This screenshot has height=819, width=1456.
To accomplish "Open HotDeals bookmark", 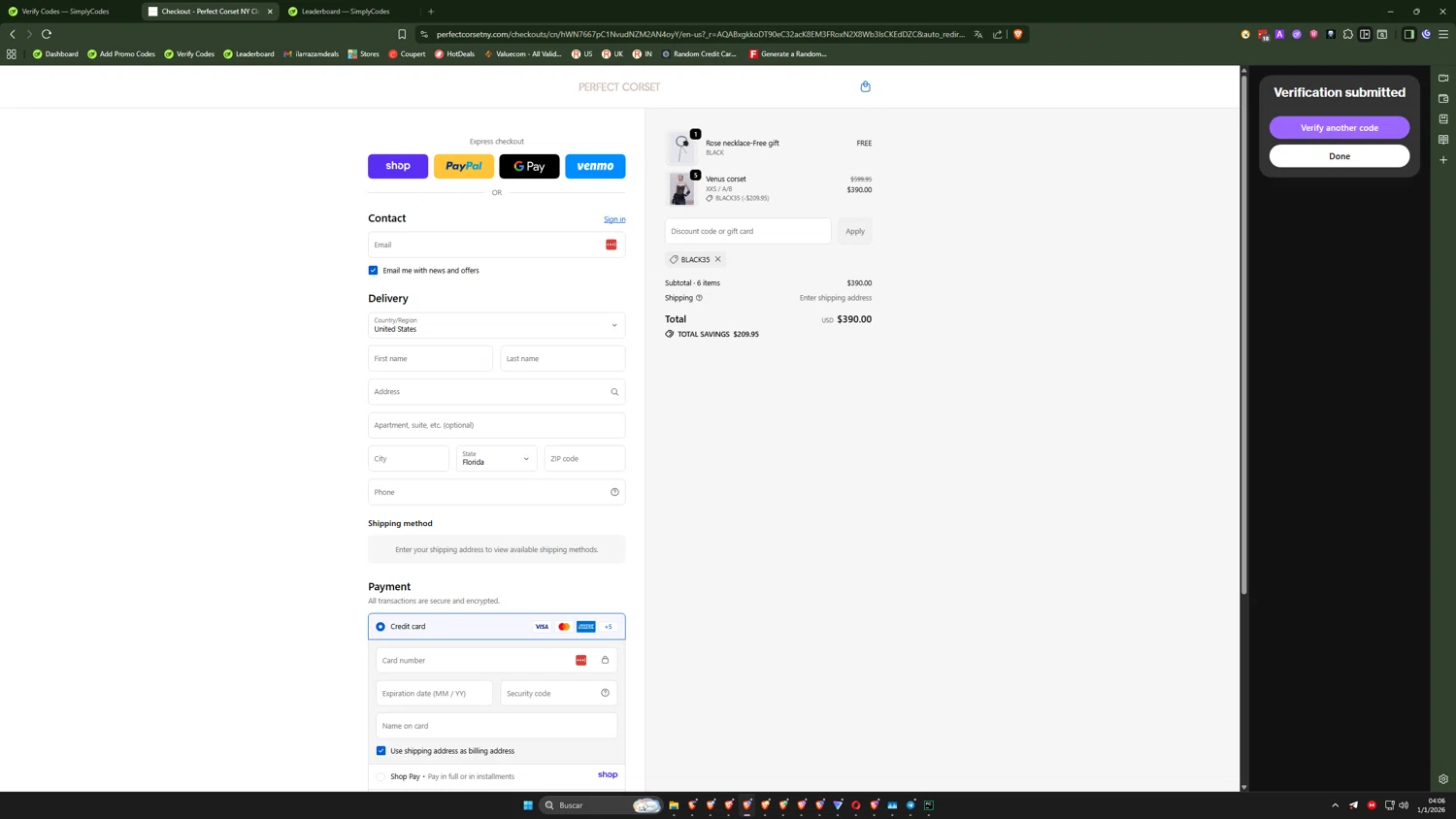I will pyautogui.click(x=454, y=54).
